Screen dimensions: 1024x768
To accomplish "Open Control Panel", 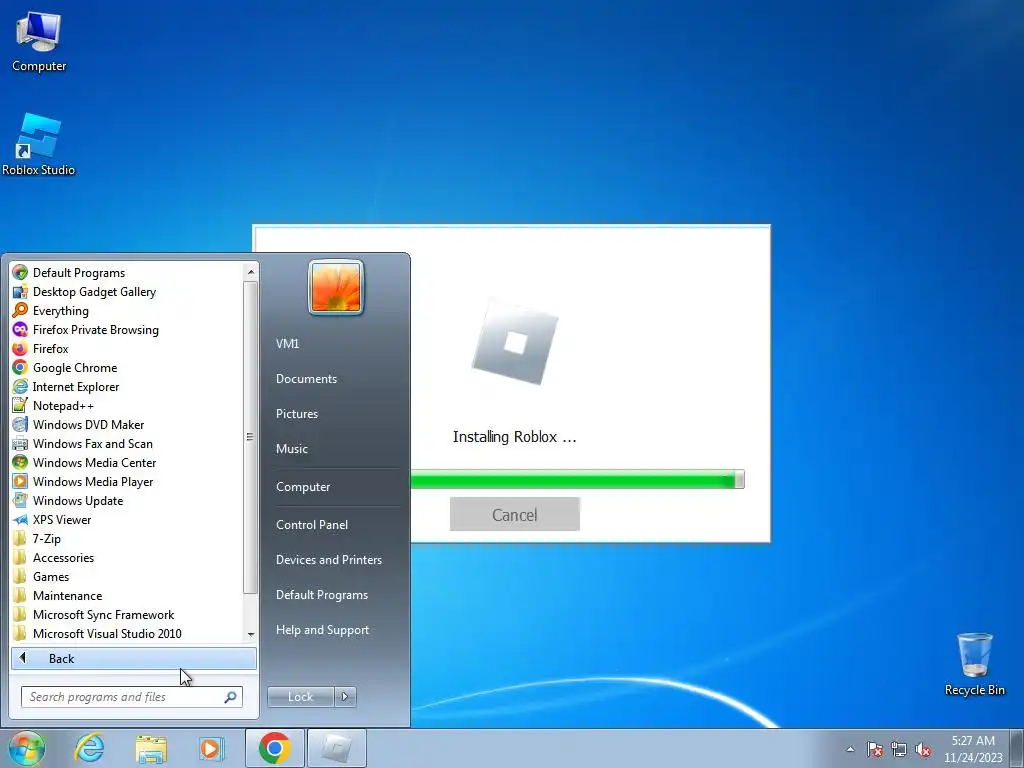I will point(312,524).
